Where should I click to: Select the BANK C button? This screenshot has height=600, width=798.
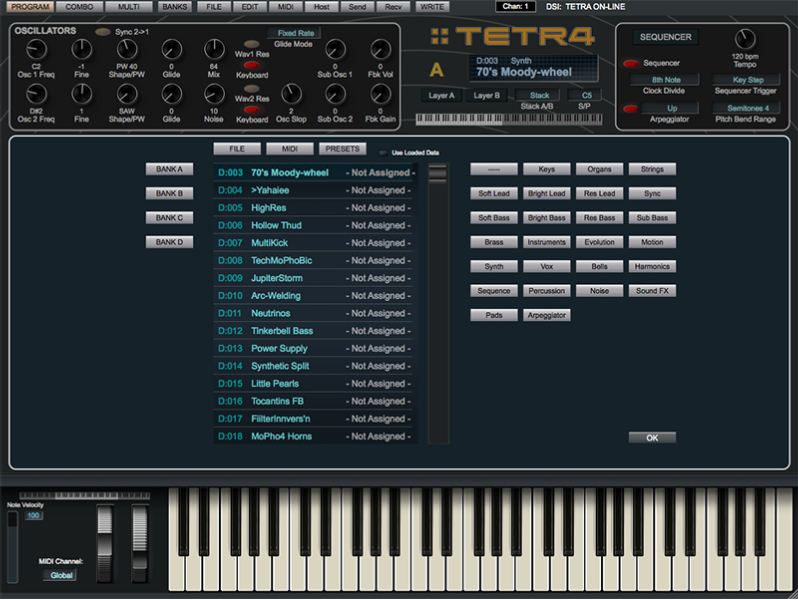pyautogui.click(x=169, y=218)
